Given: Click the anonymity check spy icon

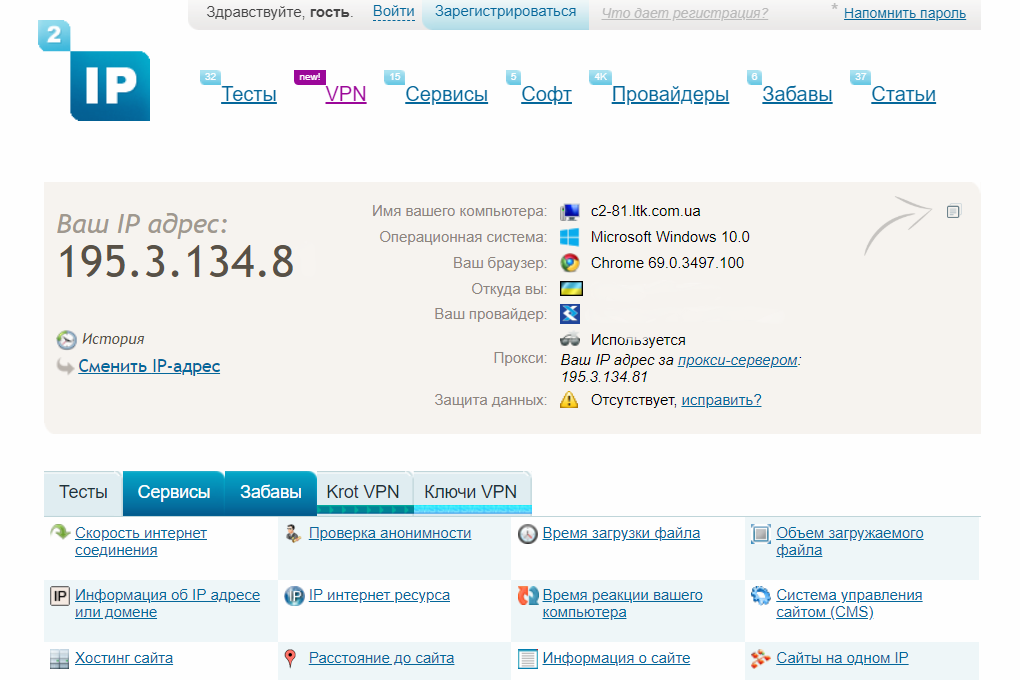Looking at the screenshot, I should pos(293,534).
